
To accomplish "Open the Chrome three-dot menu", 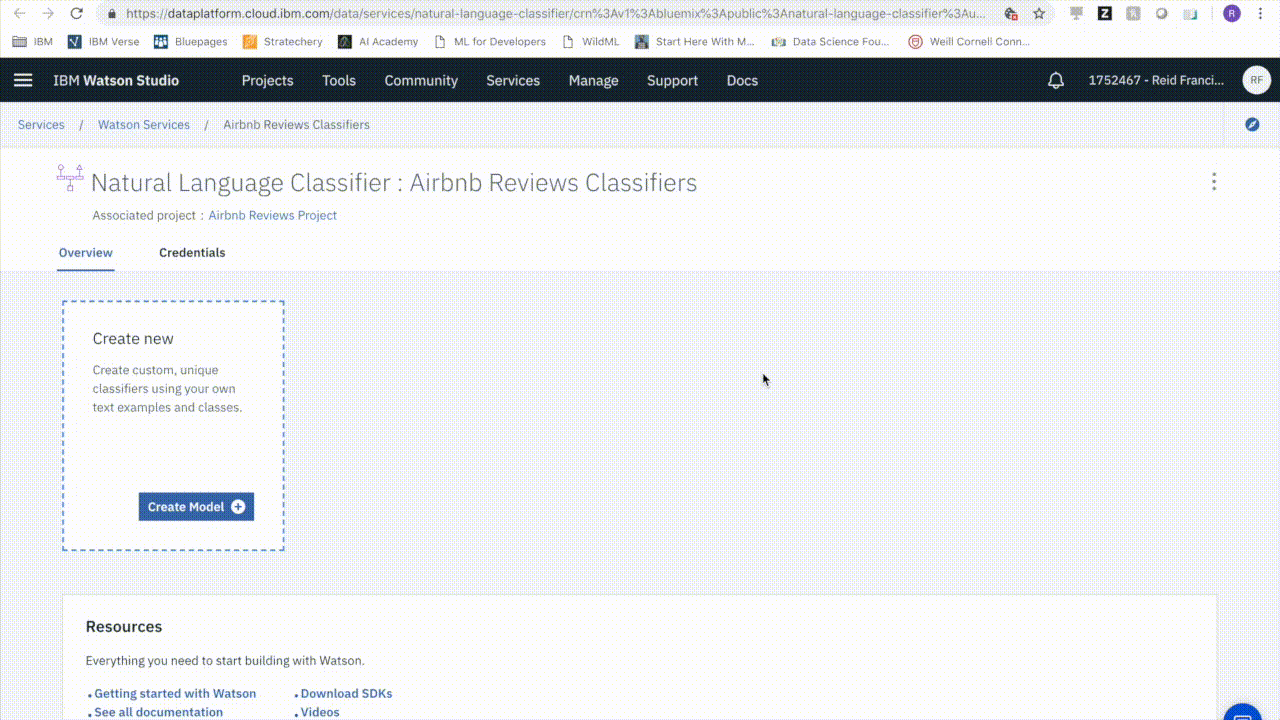I will (x=1262, y=14).
